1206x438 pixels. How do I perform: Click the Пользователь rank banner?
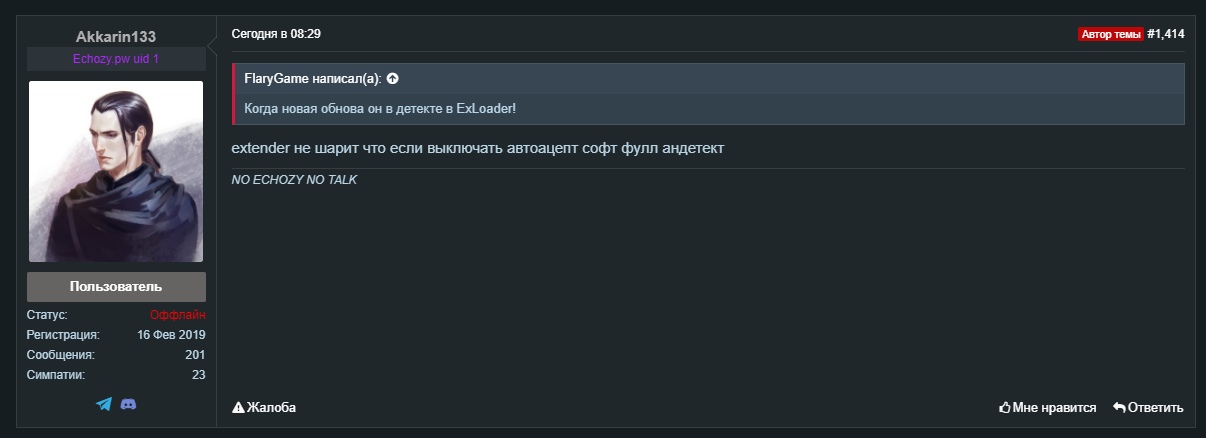(x=116, y=286)
